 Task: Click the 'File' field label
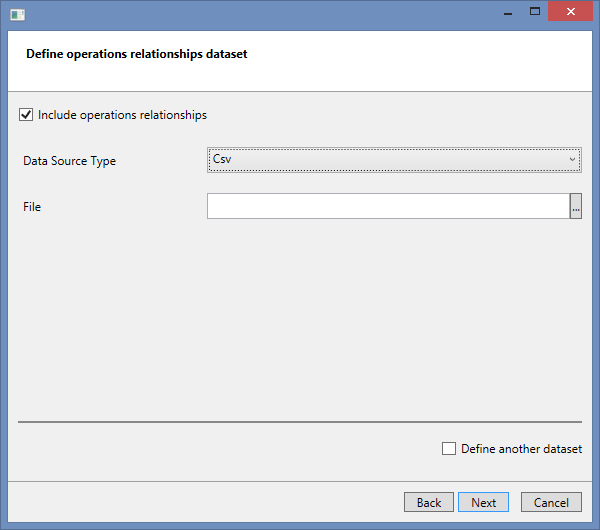click(32, 207)
